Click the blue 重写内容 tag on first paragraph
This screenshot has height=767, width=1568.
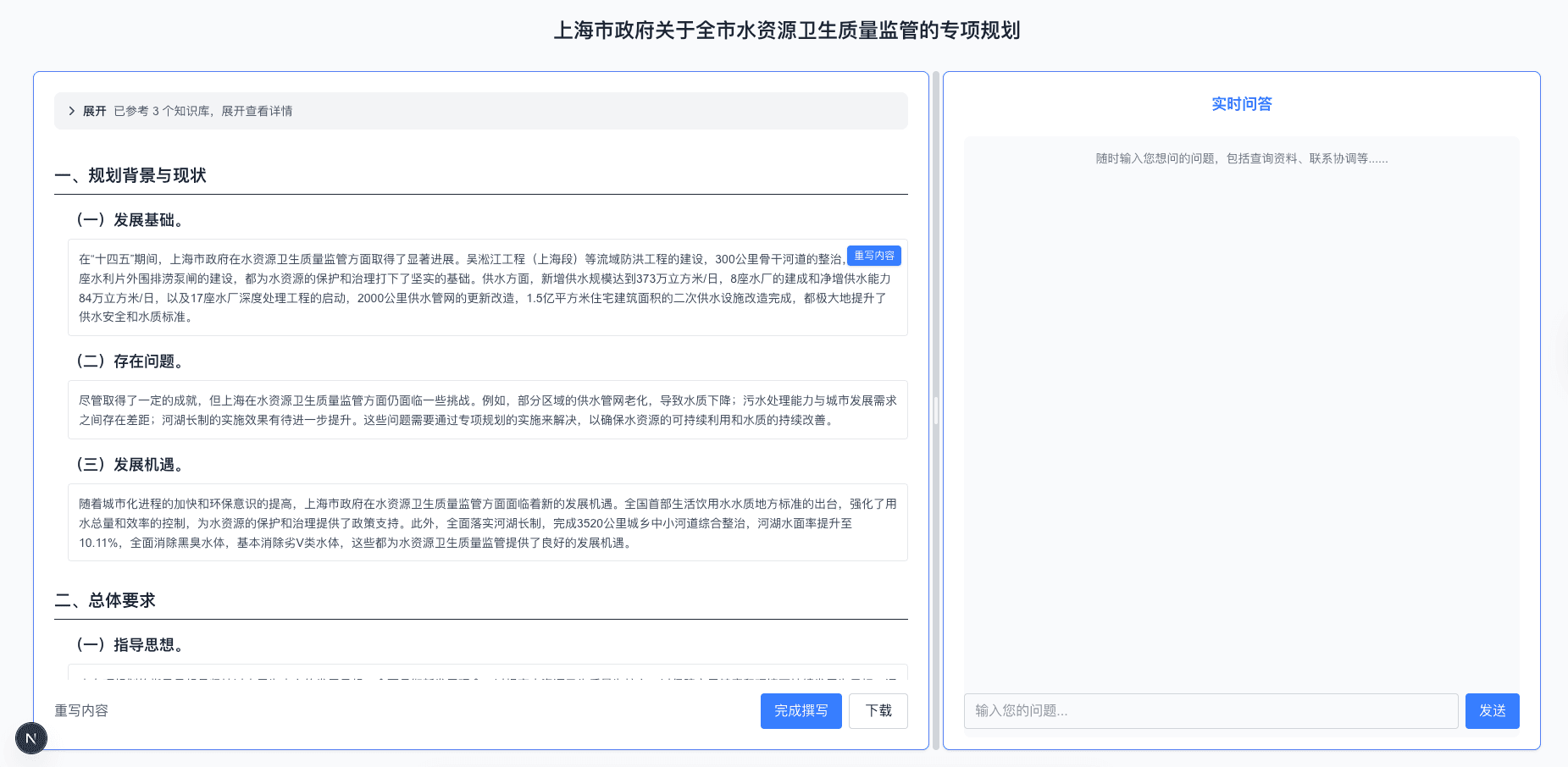point(873,256)
